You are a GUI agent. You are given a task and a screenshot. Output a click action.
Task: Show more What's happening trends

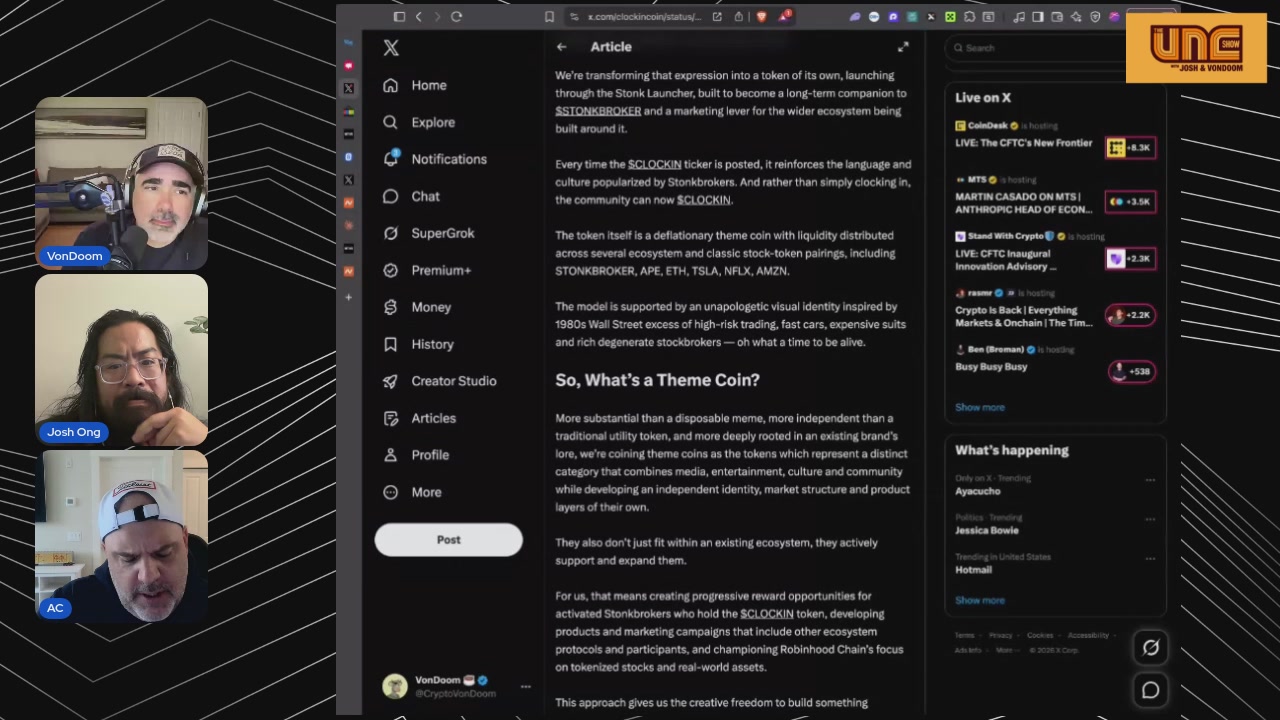tap(980, 600)
